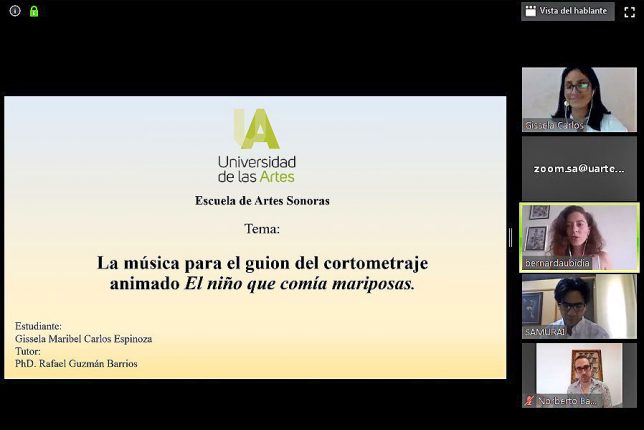Click the SAMURAI name label

point(546,332)
